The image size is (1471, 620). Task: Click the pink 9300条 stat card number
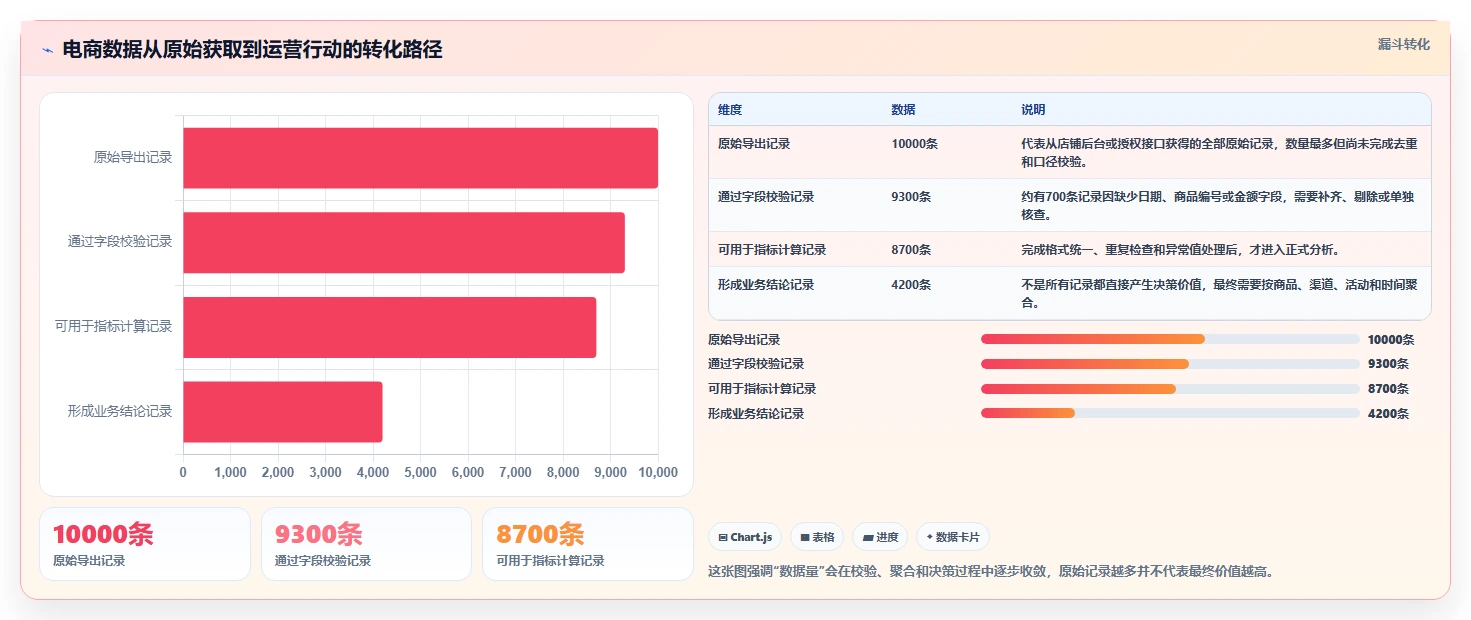(319, 535)
